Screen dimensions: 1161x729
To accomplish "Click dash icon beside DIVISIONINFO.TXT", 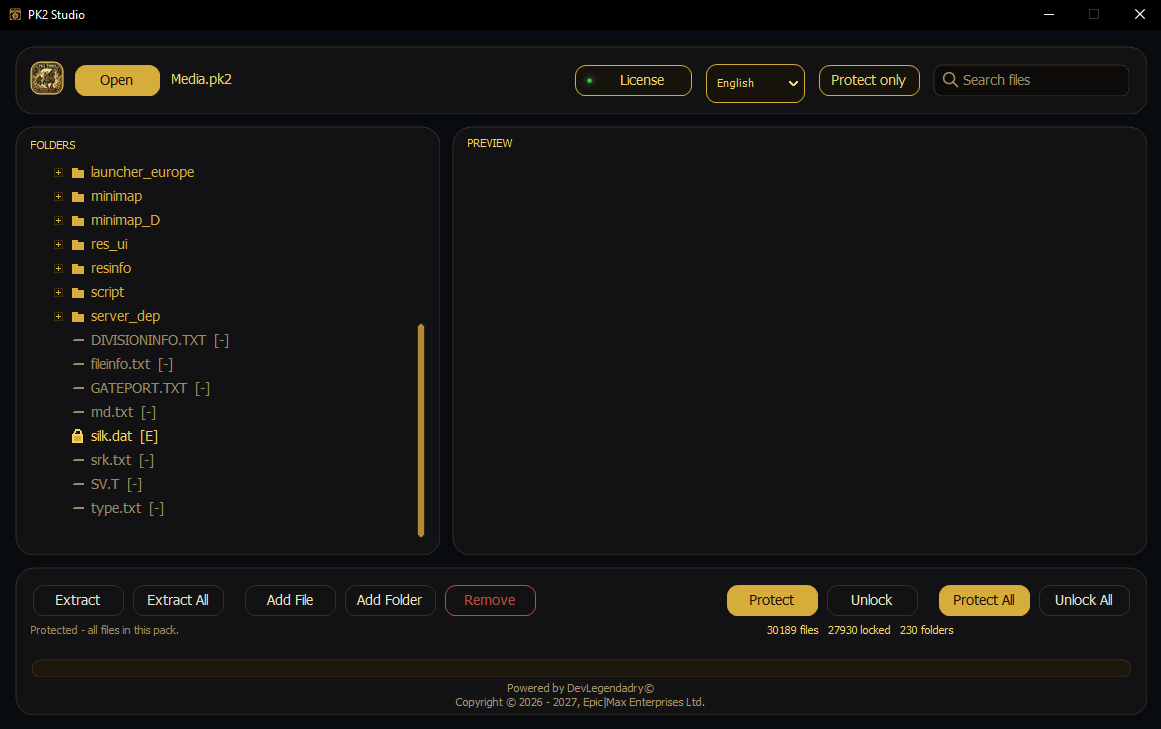I will (78, 340).
